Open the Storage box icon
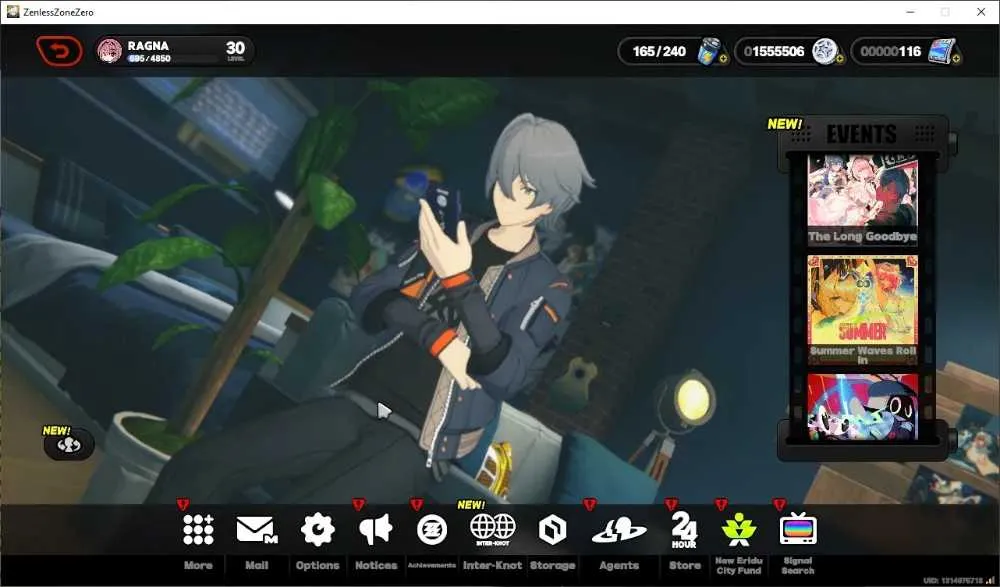Image resolution: width=1000 pixels, height=587 pixels. point(552,530)
